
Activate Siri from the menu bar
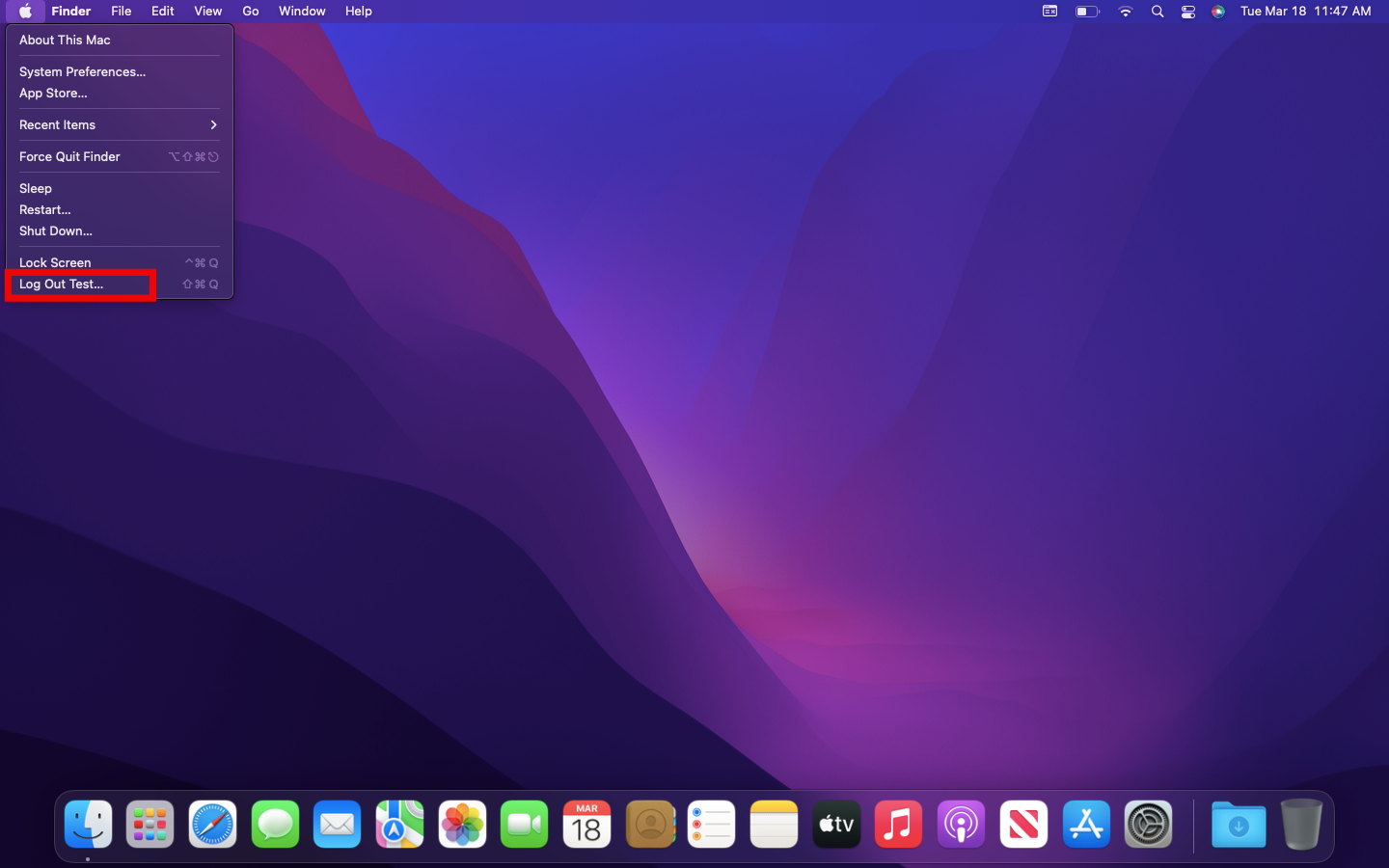tap(1218, 12)
